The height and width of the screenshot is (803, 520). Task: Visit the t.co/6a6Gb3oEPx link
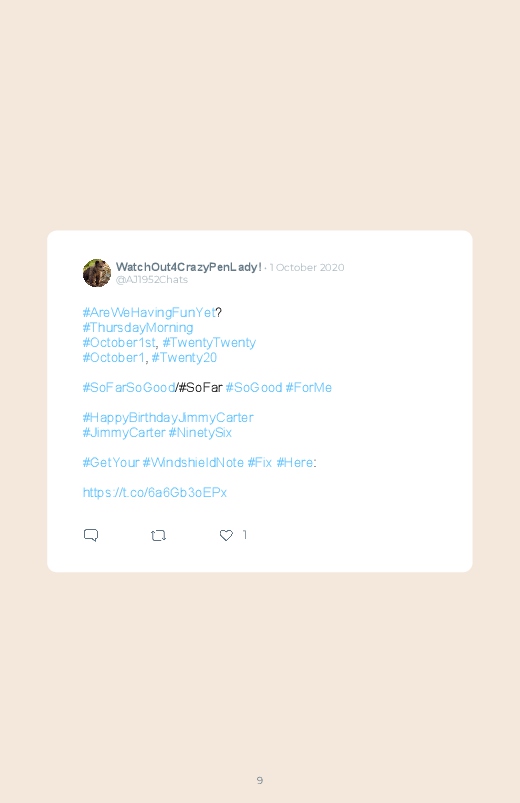click(x=155, y=492)
